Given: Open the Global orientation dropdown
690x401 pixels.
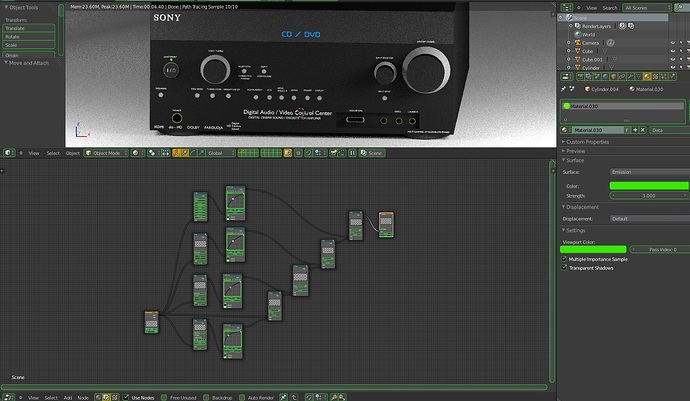Looking at the screenshot, I should [220, 153].
